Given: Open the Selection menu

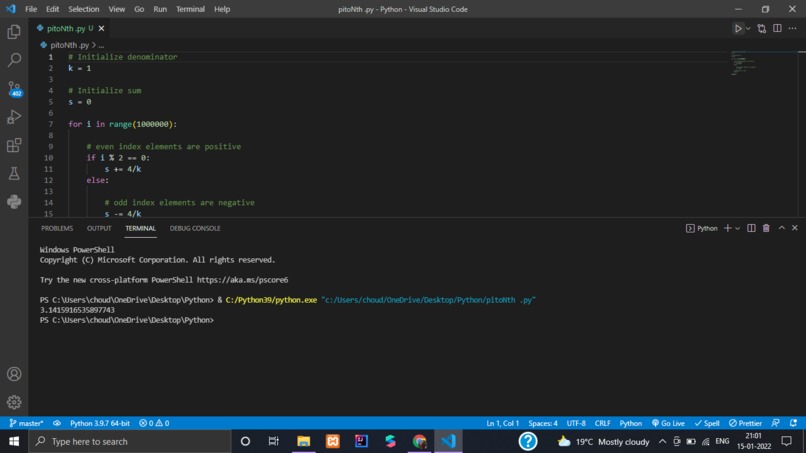Looking at the screenshot, I should pos(84,9).
